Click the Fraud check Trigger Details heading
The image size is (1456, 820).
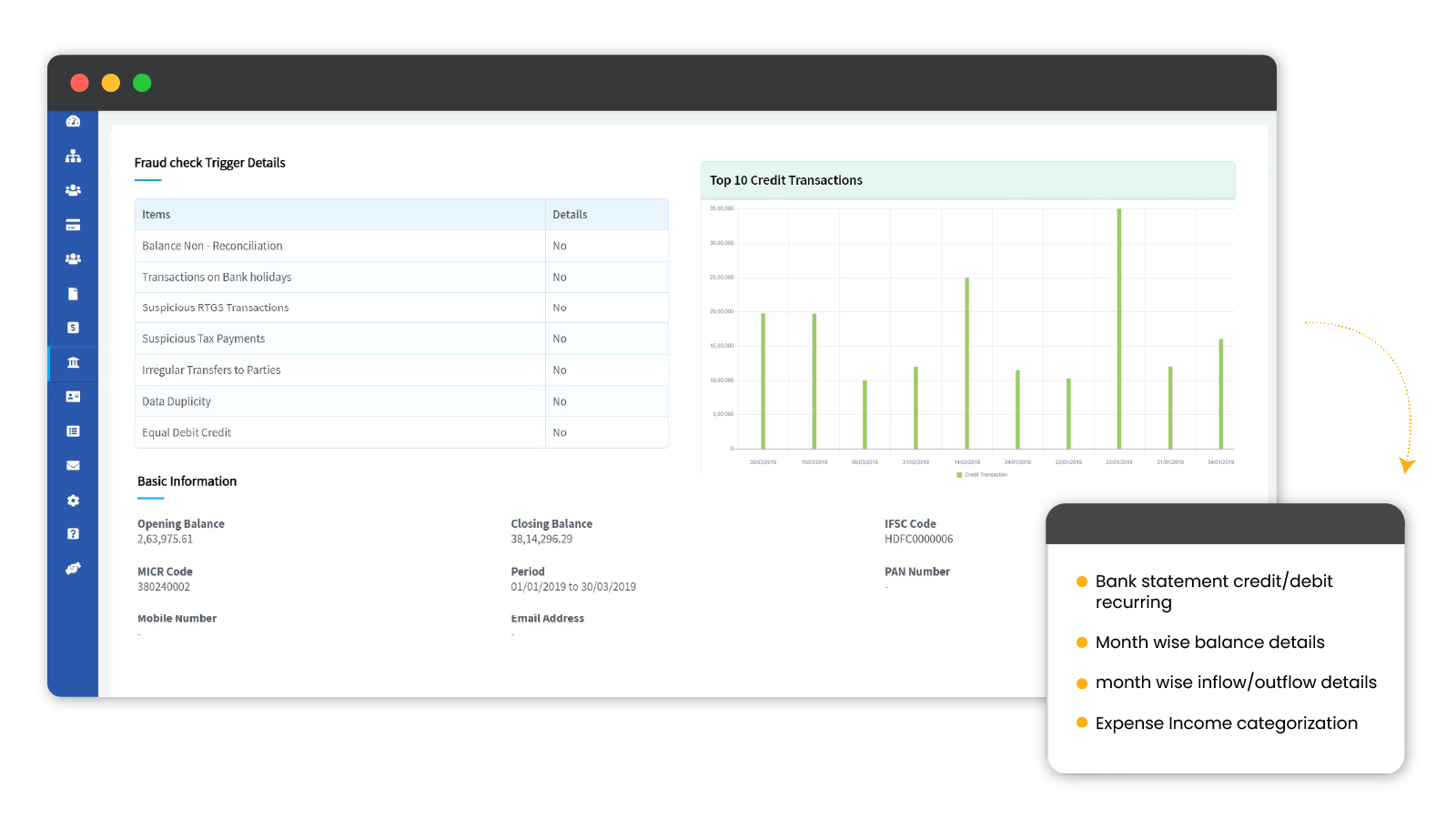click(210, 163)
